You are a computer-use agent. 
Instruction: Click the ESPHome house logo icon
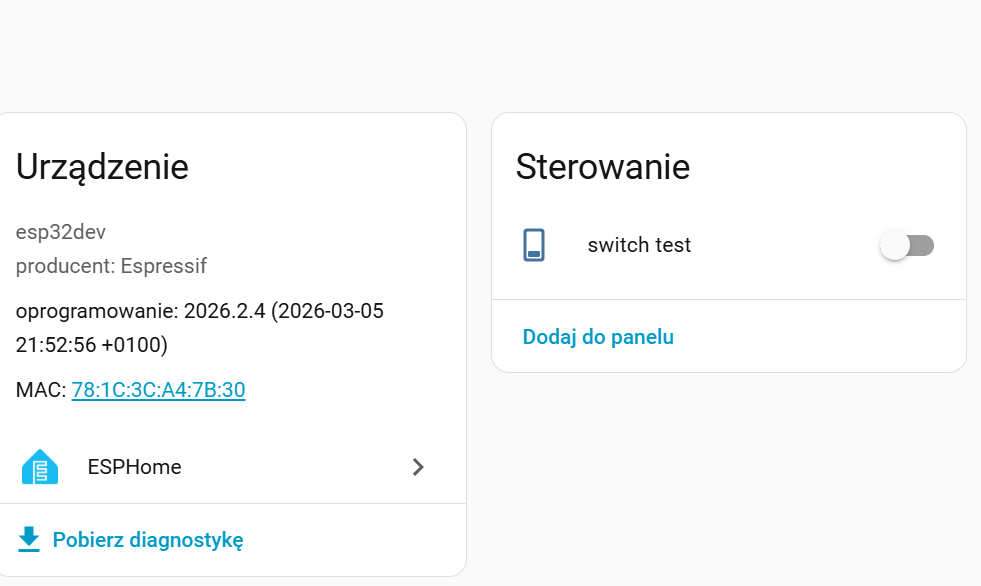point(40,467)
